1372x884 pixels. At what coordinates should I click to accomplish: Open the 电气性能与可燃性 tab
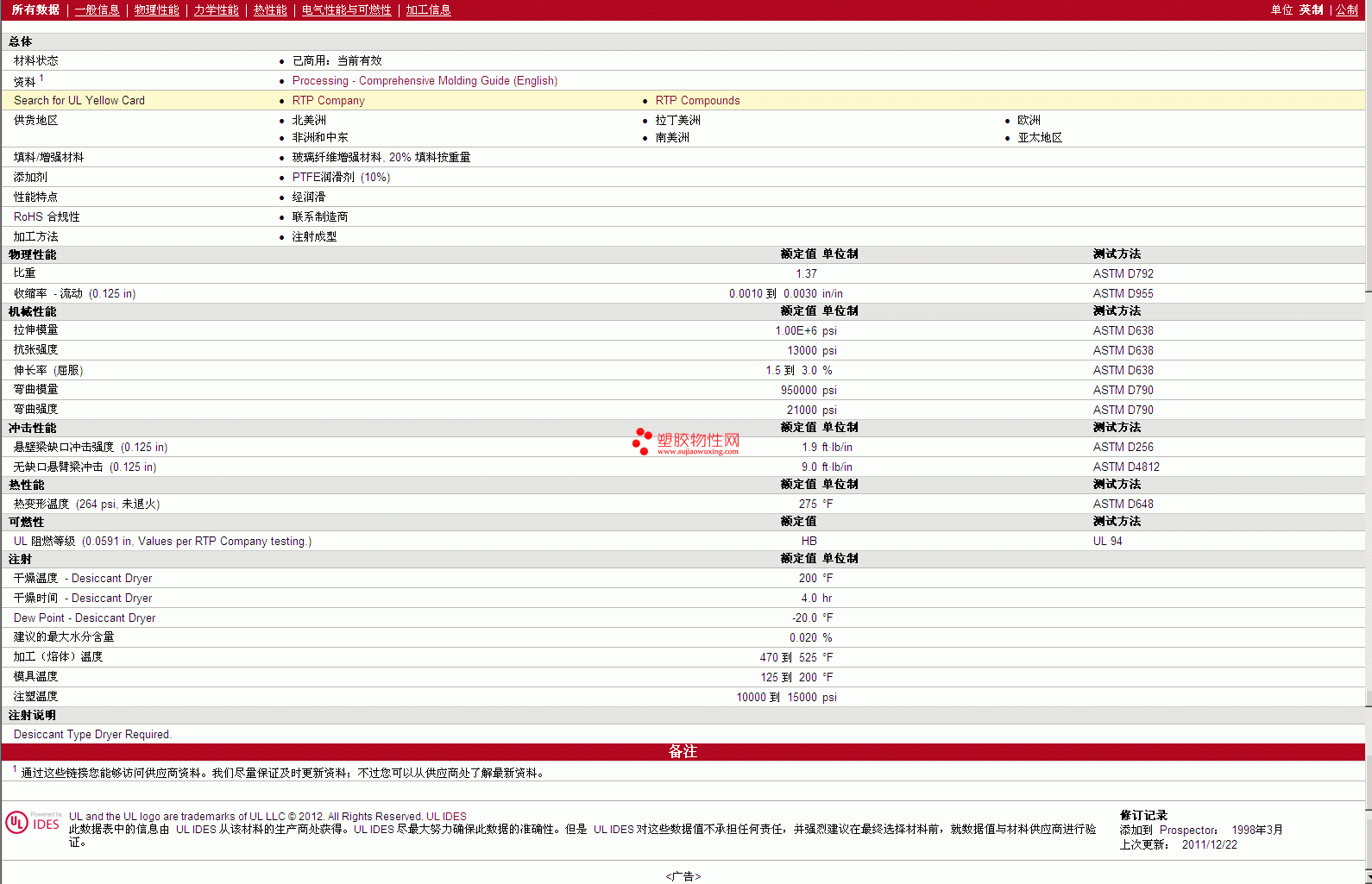[346, 10]
